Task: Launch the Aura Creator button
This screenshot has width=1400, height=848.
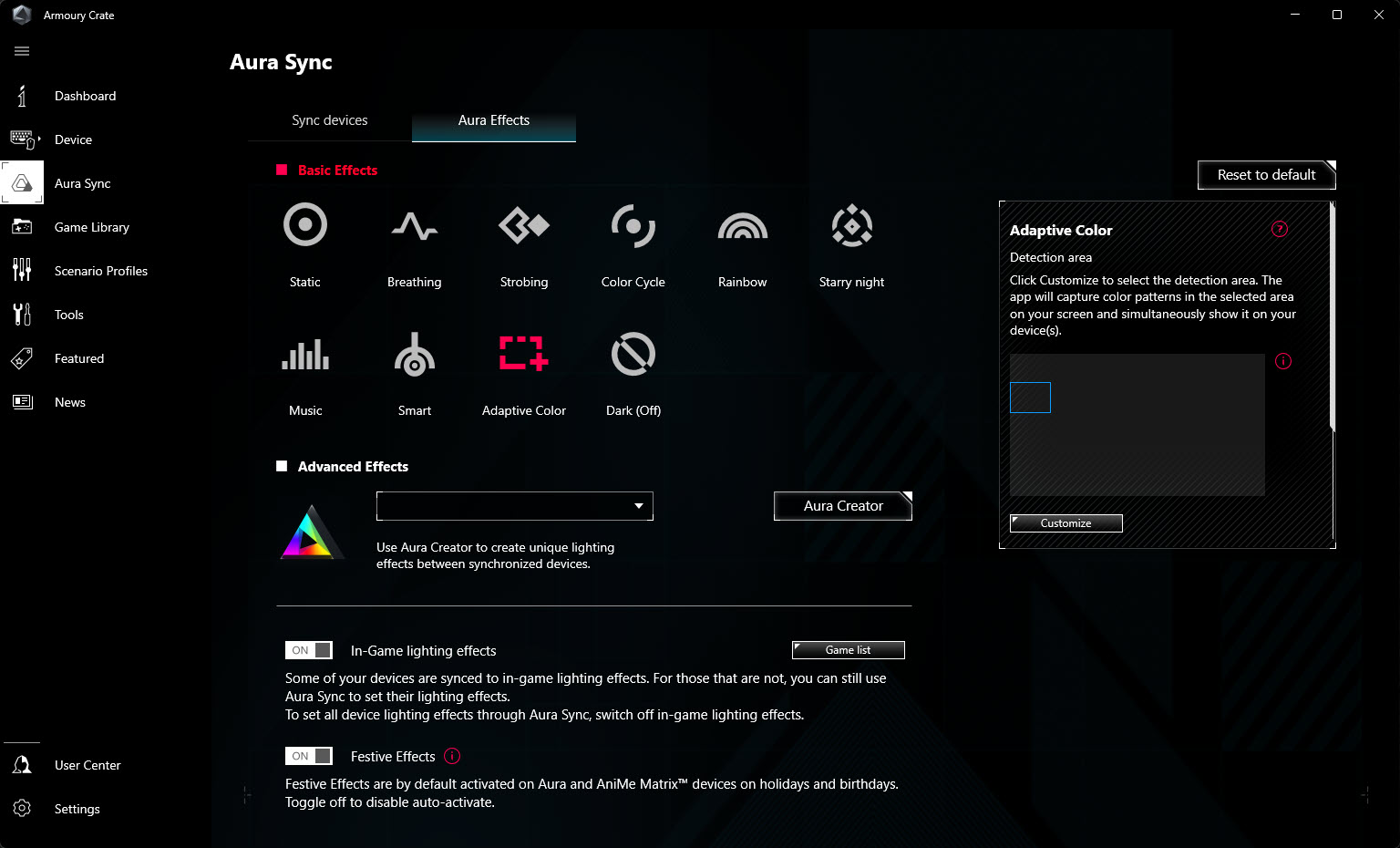Action: [x=843, y=506]
